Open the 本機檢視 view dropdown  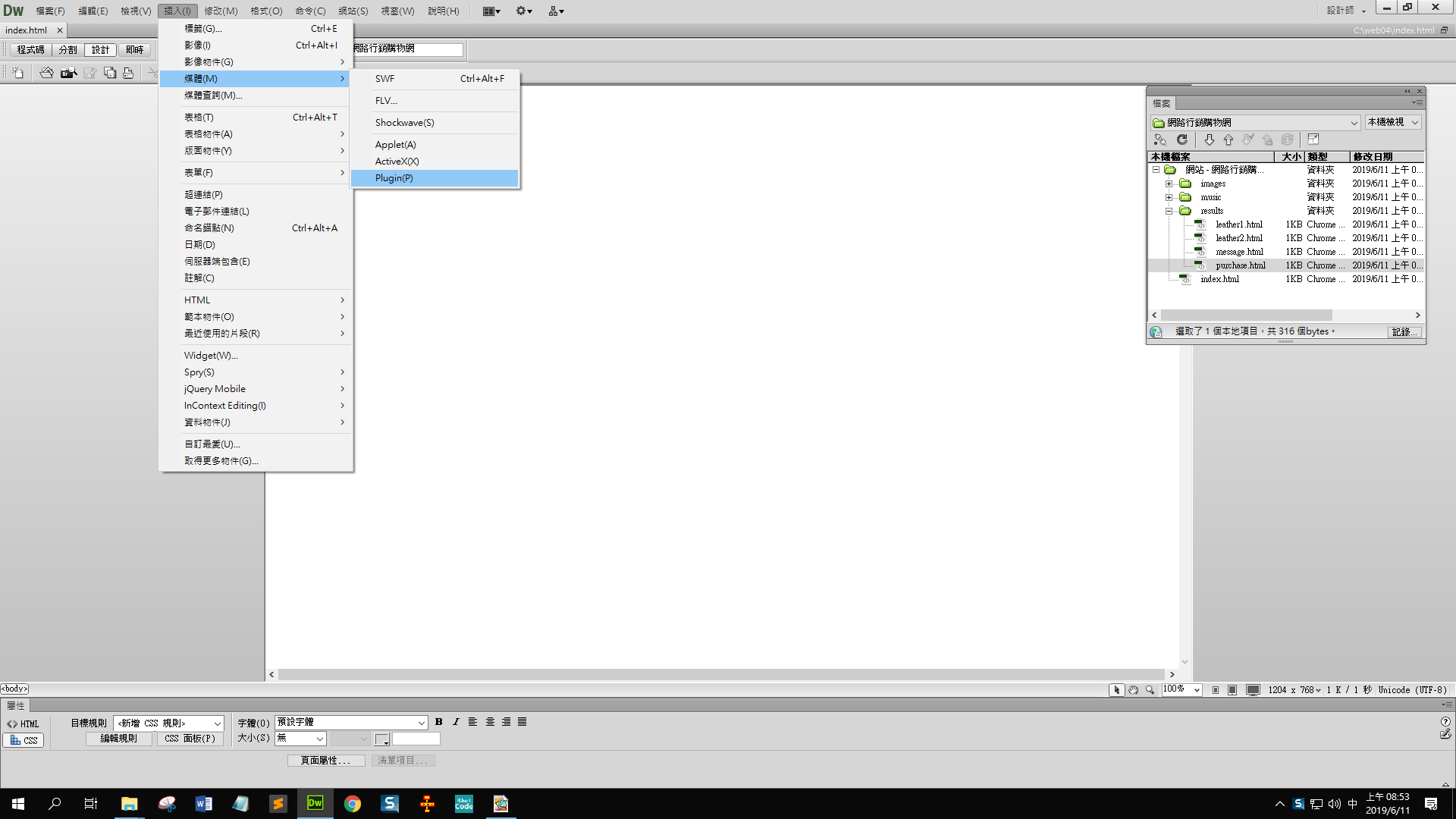coord(1393,122)
